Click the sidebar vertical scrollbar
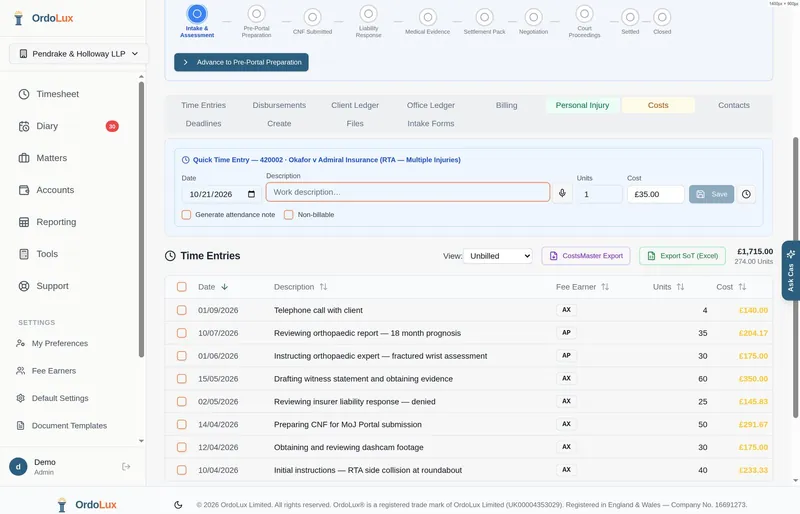 pos(141,219)
